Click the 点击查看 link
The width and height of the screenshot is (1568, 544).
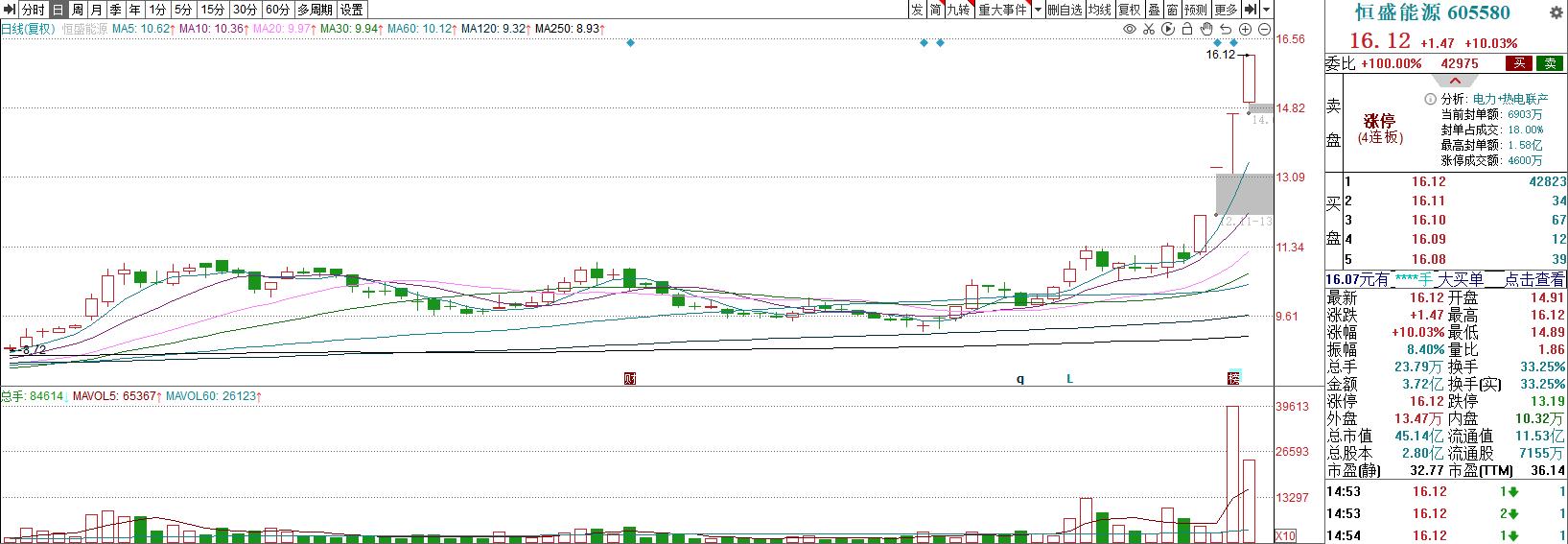[x=1534, y=279]
